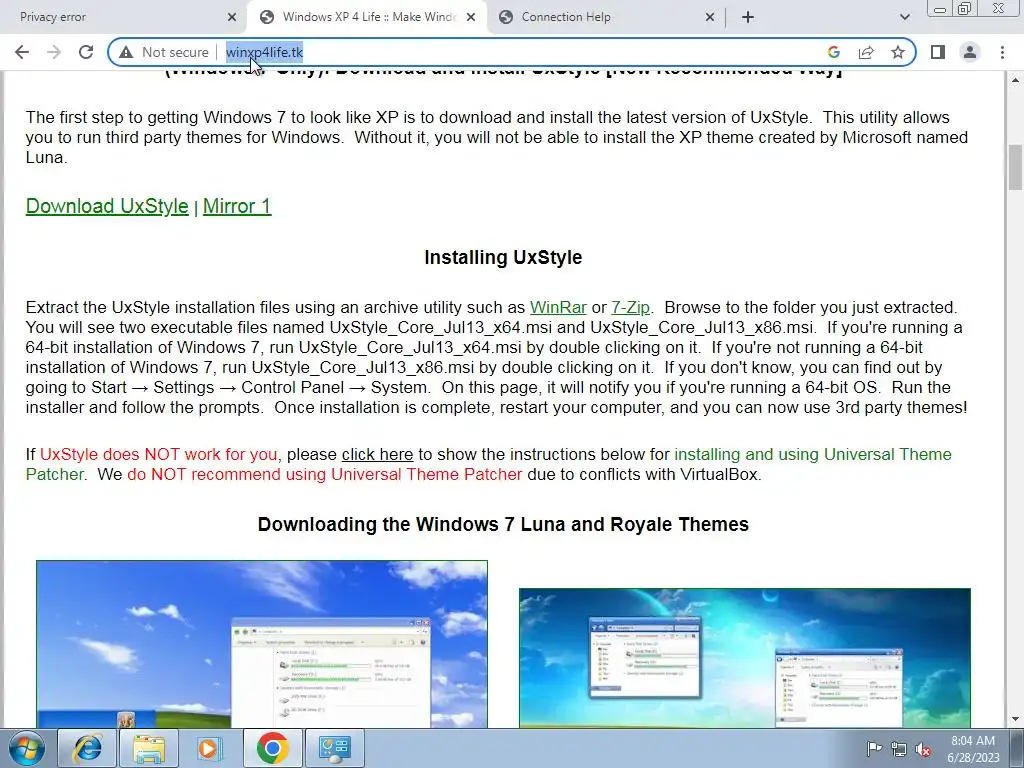
Task: Follow the WinRar link
Action: tap(558, 307)
